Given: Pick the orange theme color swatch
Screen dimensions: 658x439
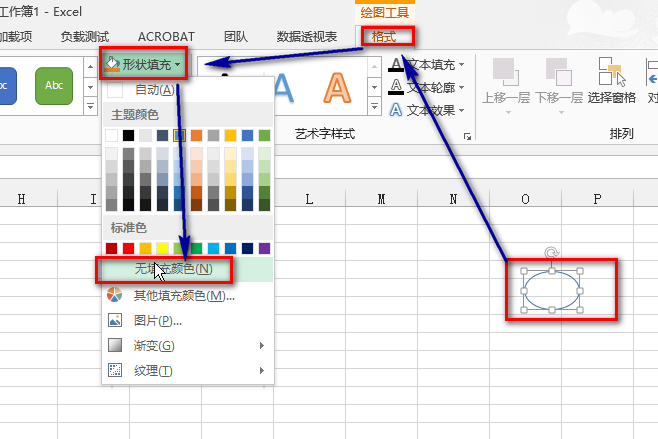Looking at the screenshot, I should [196, 136].
